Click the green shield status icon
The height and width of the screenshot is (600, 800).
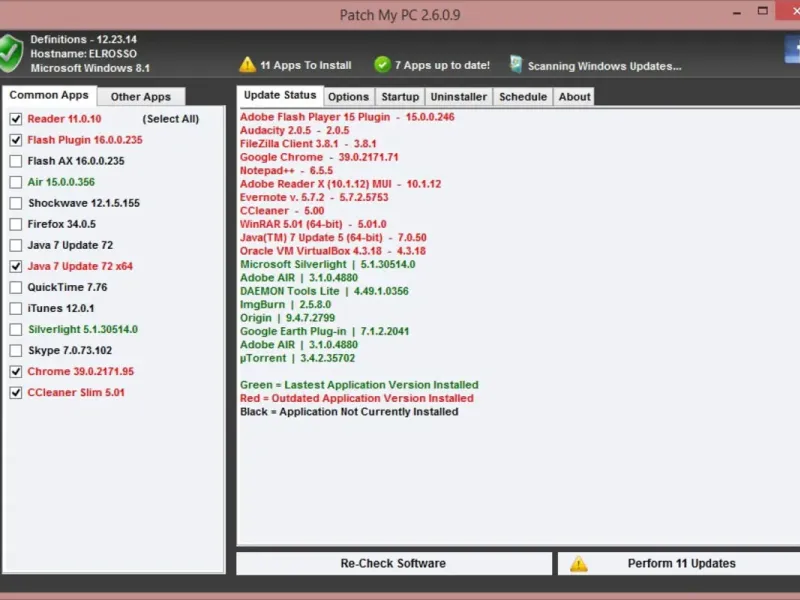coord(11,53)
